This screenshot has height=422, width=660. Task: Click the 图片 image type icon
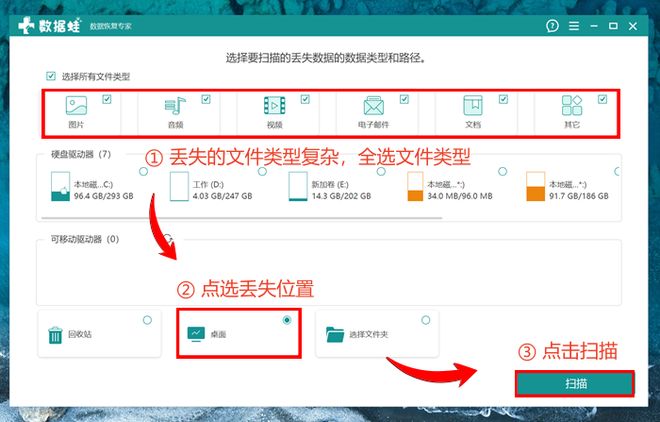coord(76,105)
